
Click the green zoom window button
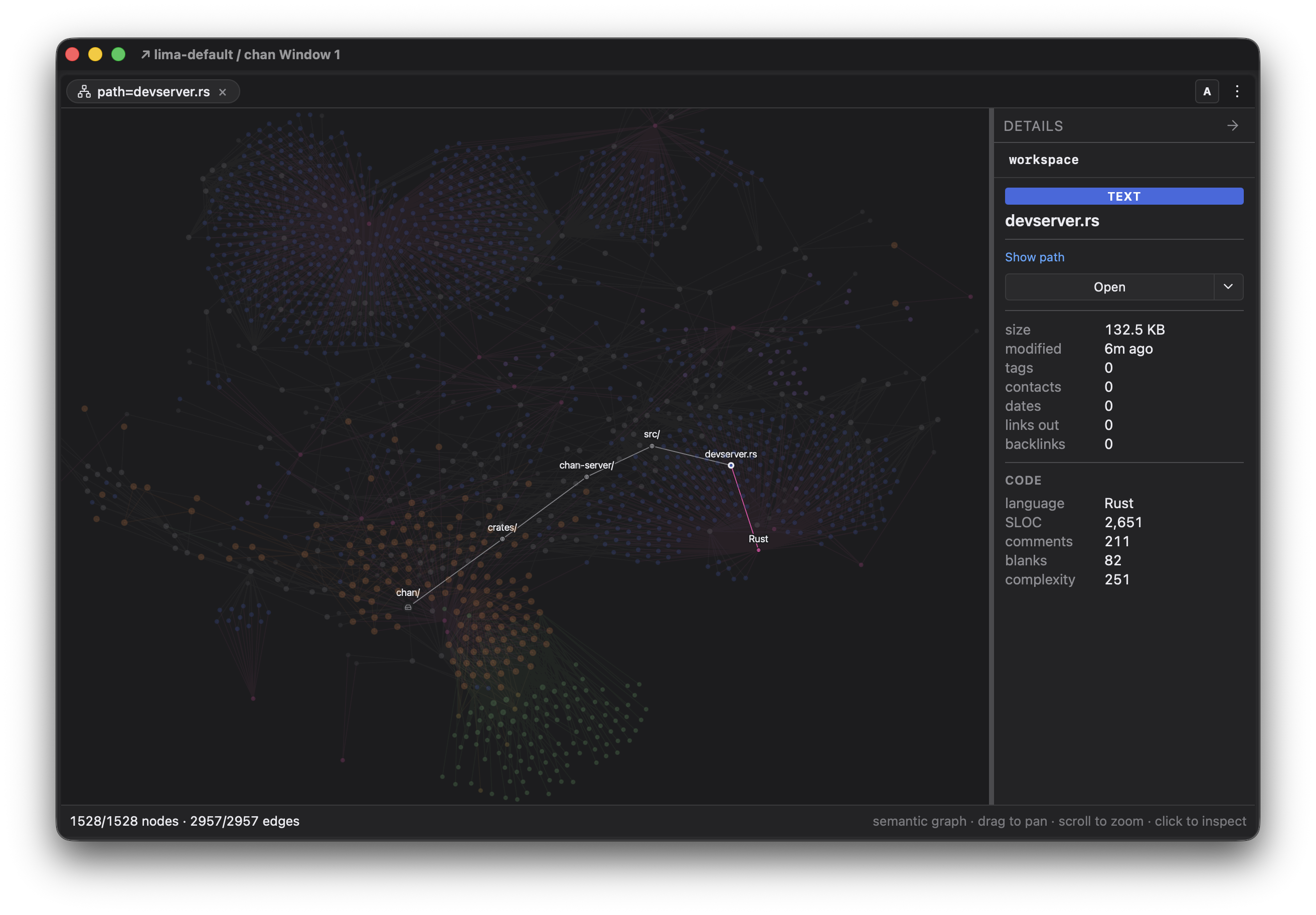click(x=118, y=55)
